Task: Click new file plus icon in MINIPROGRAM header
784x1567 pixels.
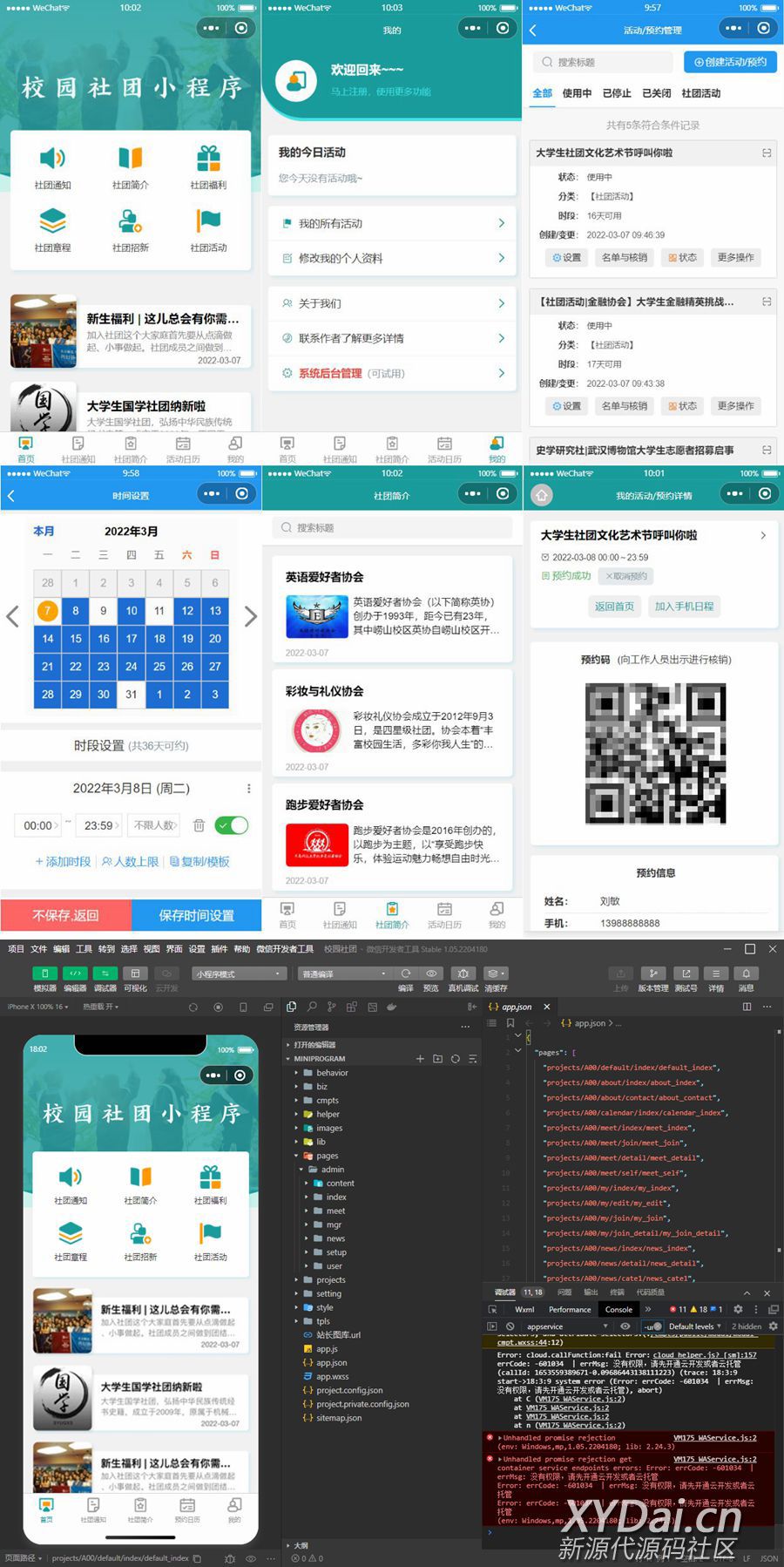Action: [420, 1059]
